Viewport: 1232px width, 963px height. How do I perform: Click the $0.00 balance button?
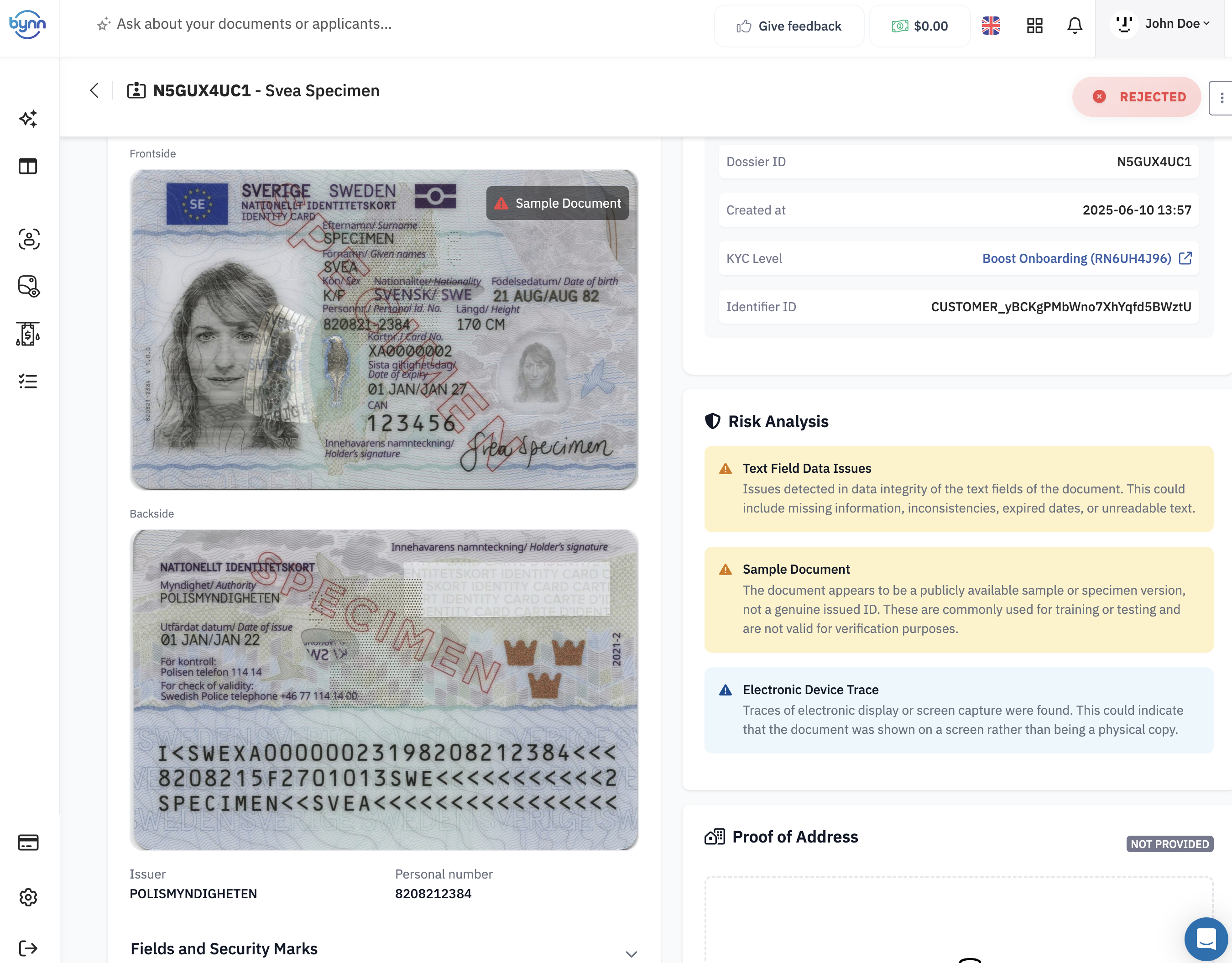click(919, 26)
